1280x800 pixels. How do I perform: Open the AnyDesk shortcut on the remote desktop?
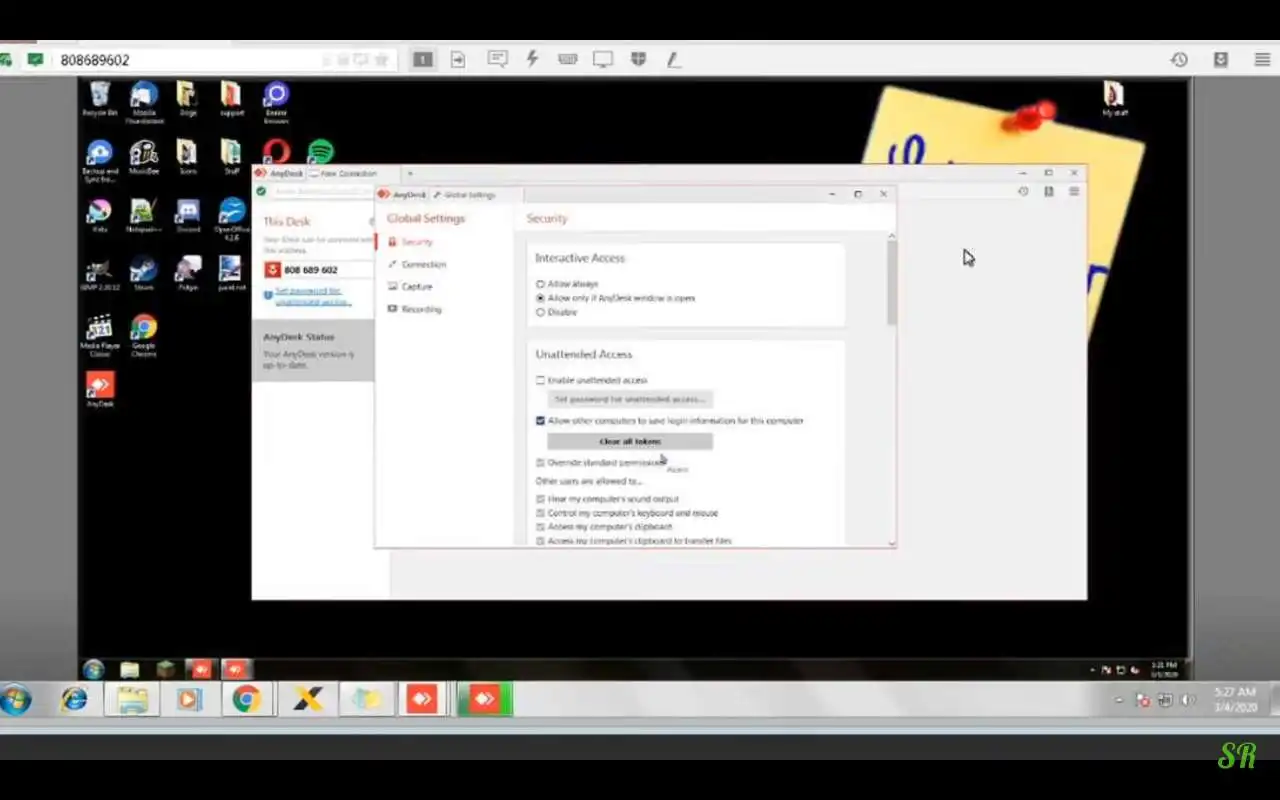pyautogui.click(x=100, y=389)
